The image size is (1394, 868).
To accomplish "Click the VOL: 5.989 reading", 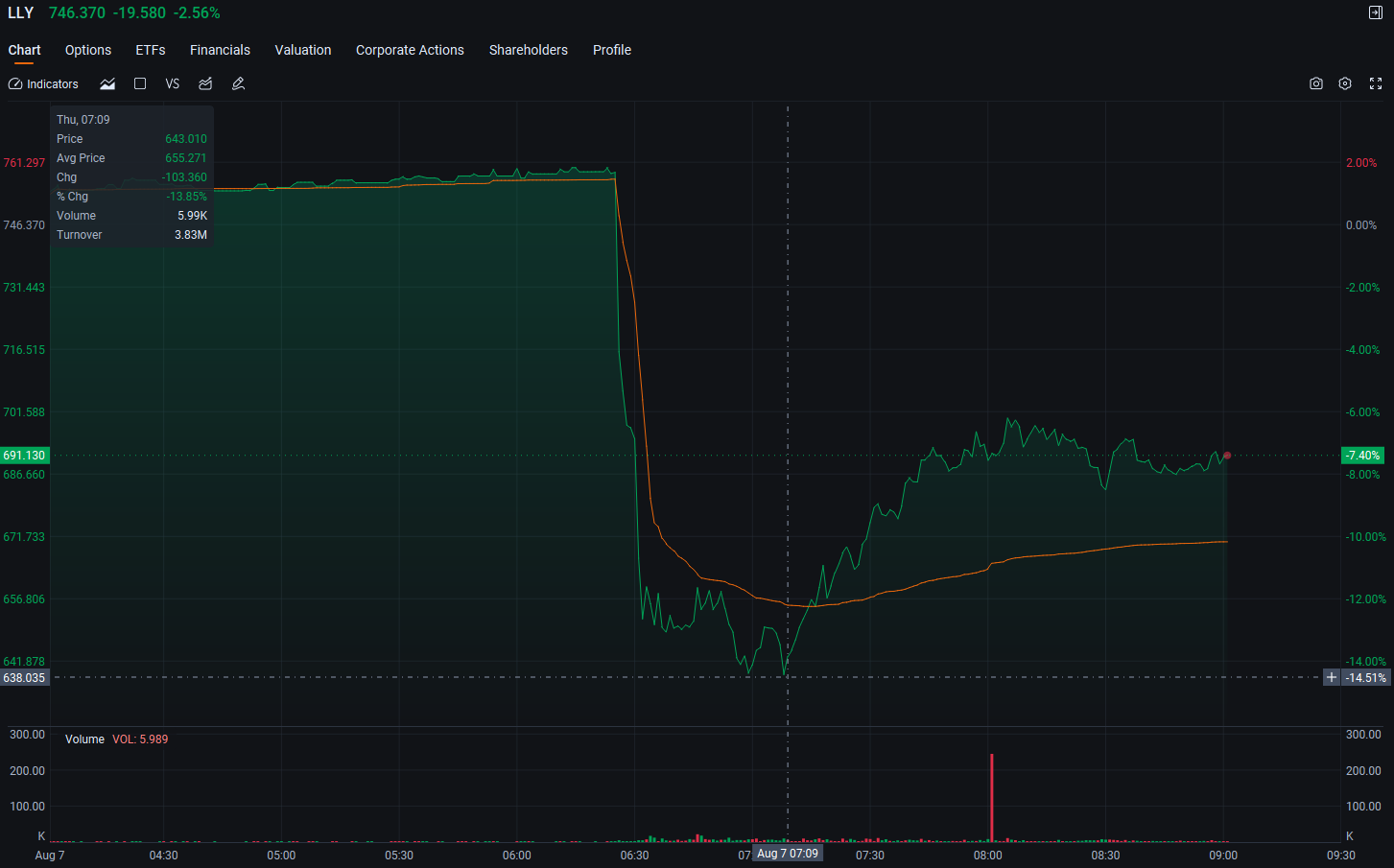I will (x=140, y=739).
